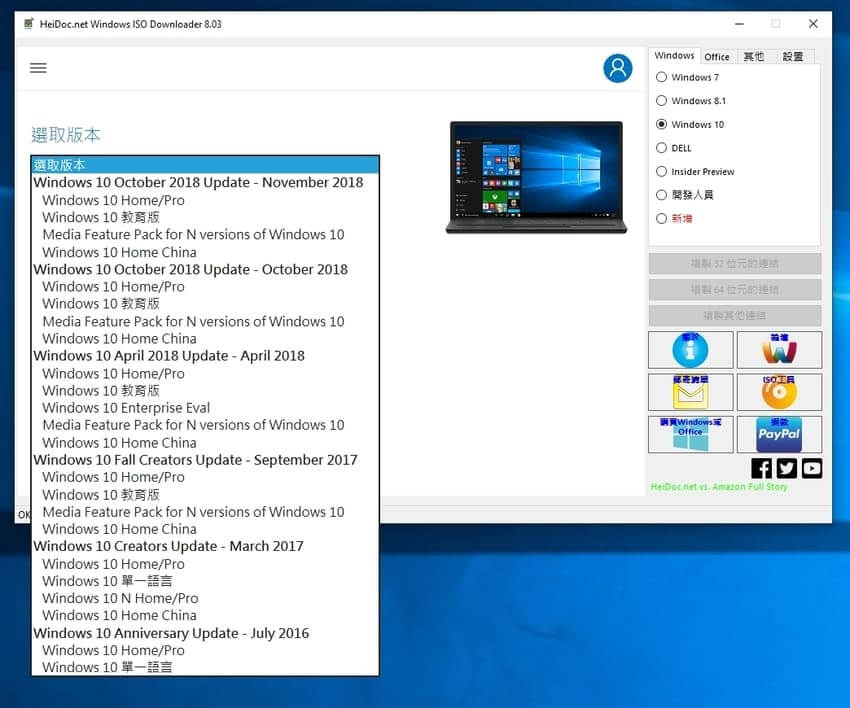Open the YouTube icon

[812, 468]
